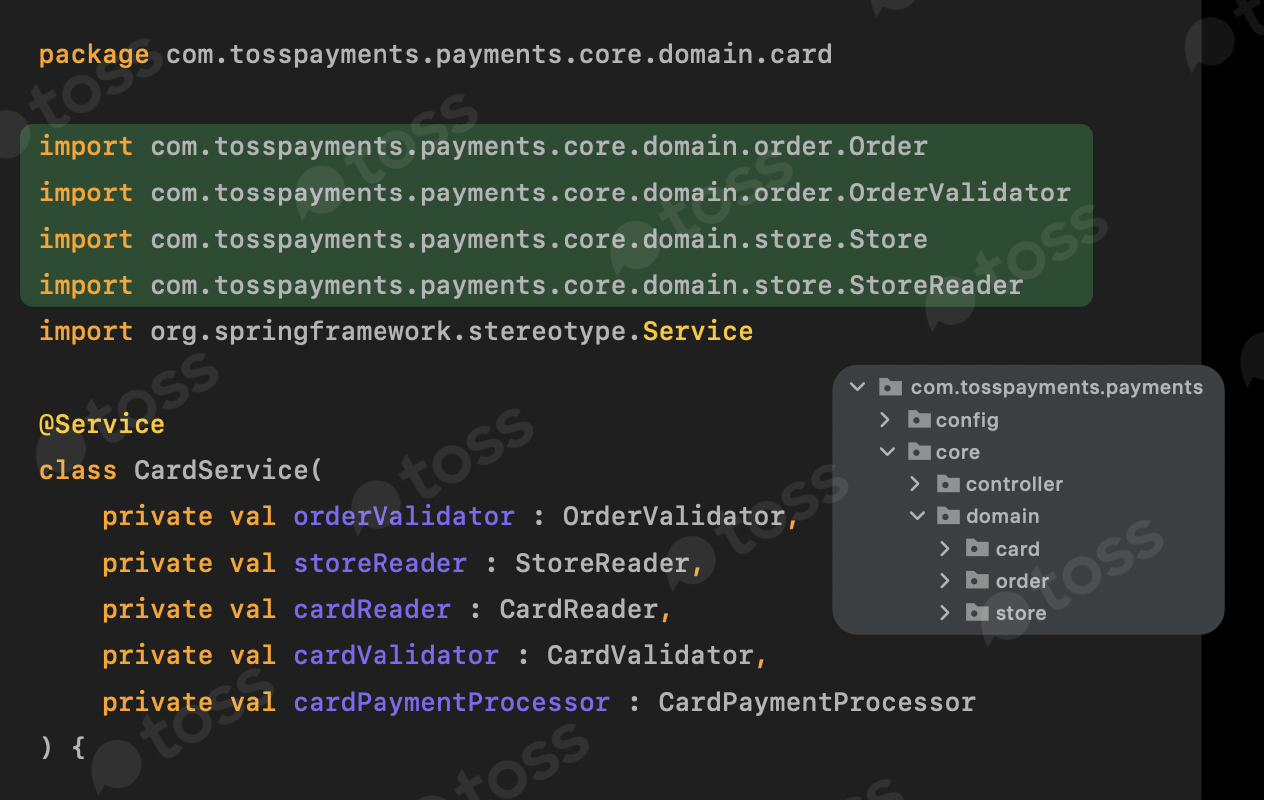The width and height of the screenshot is (1264, 800).
Task: Select the config tree label
Action: 967,420
